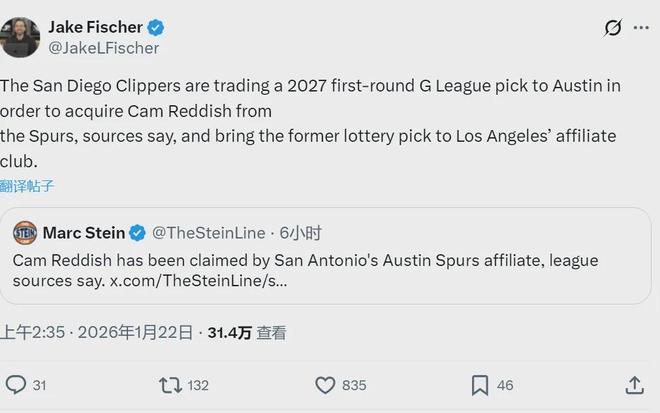
Task: Click Marc Stein's verified badge
Action: (138, 233)
